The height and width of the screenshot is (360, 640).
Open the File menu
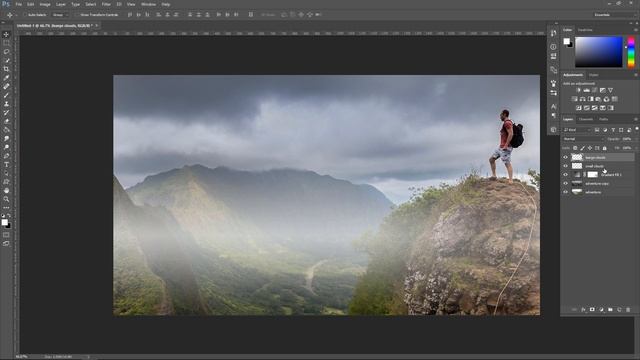coord(18,4)
